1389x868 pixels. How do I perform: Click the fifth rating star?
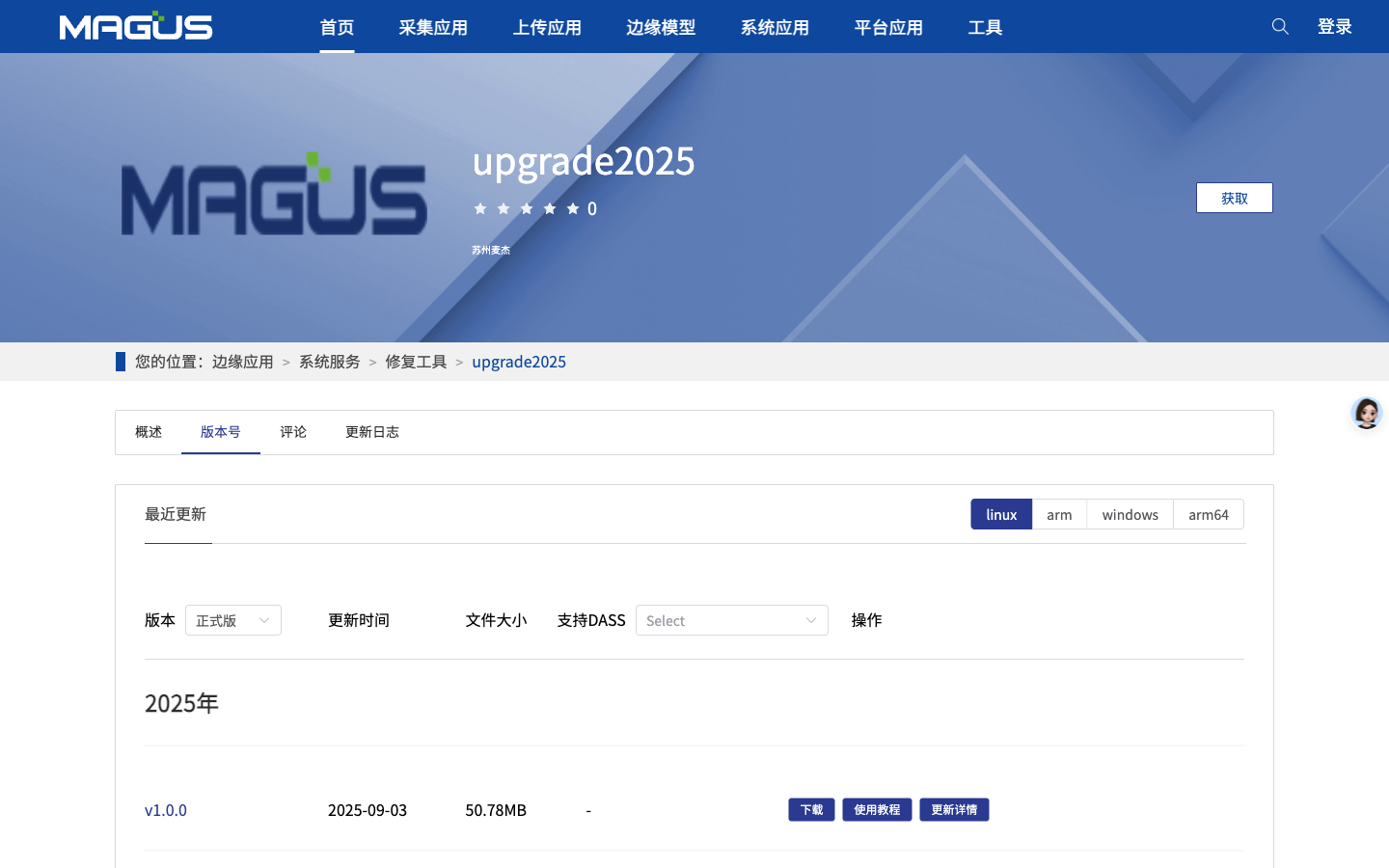[x=573, y=208]
